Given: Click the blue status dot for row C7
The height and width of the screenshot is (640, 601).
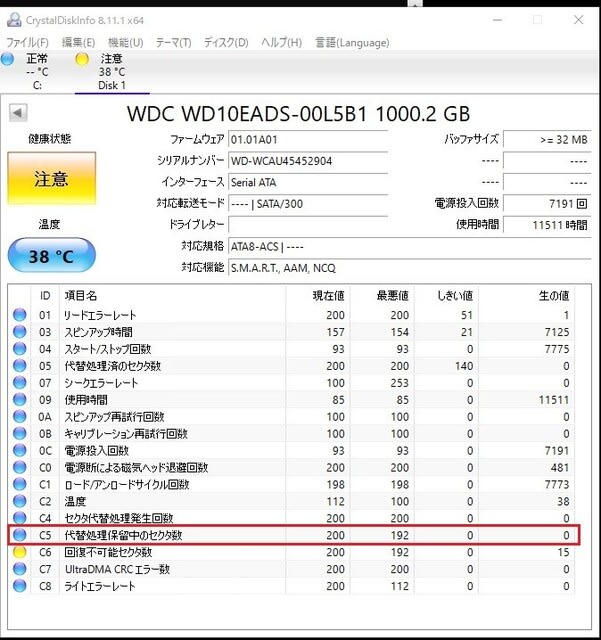Looking at the screenshot, I should click(x=20, y=569).
